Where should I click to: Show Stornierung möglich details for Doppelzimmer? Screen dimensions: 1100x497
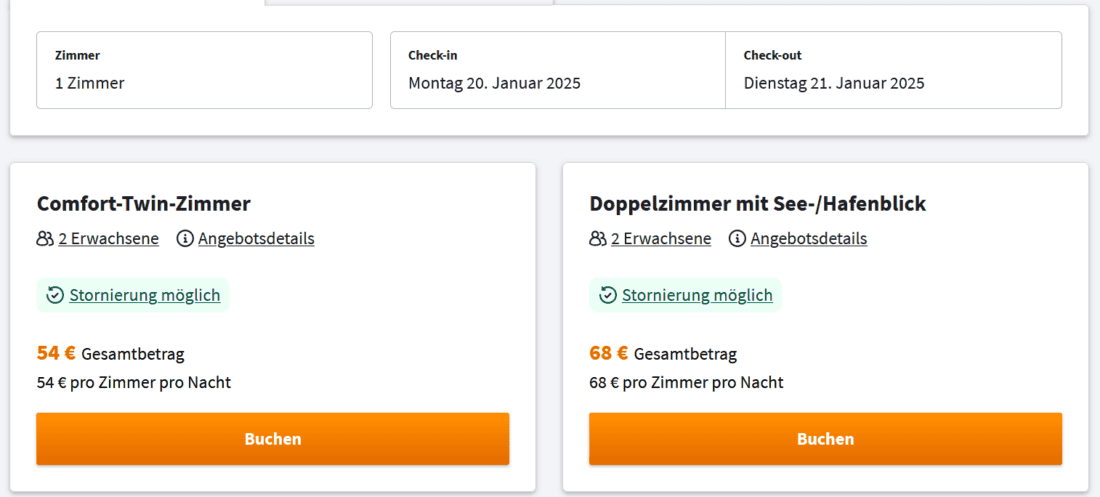(x=697, y=295)
